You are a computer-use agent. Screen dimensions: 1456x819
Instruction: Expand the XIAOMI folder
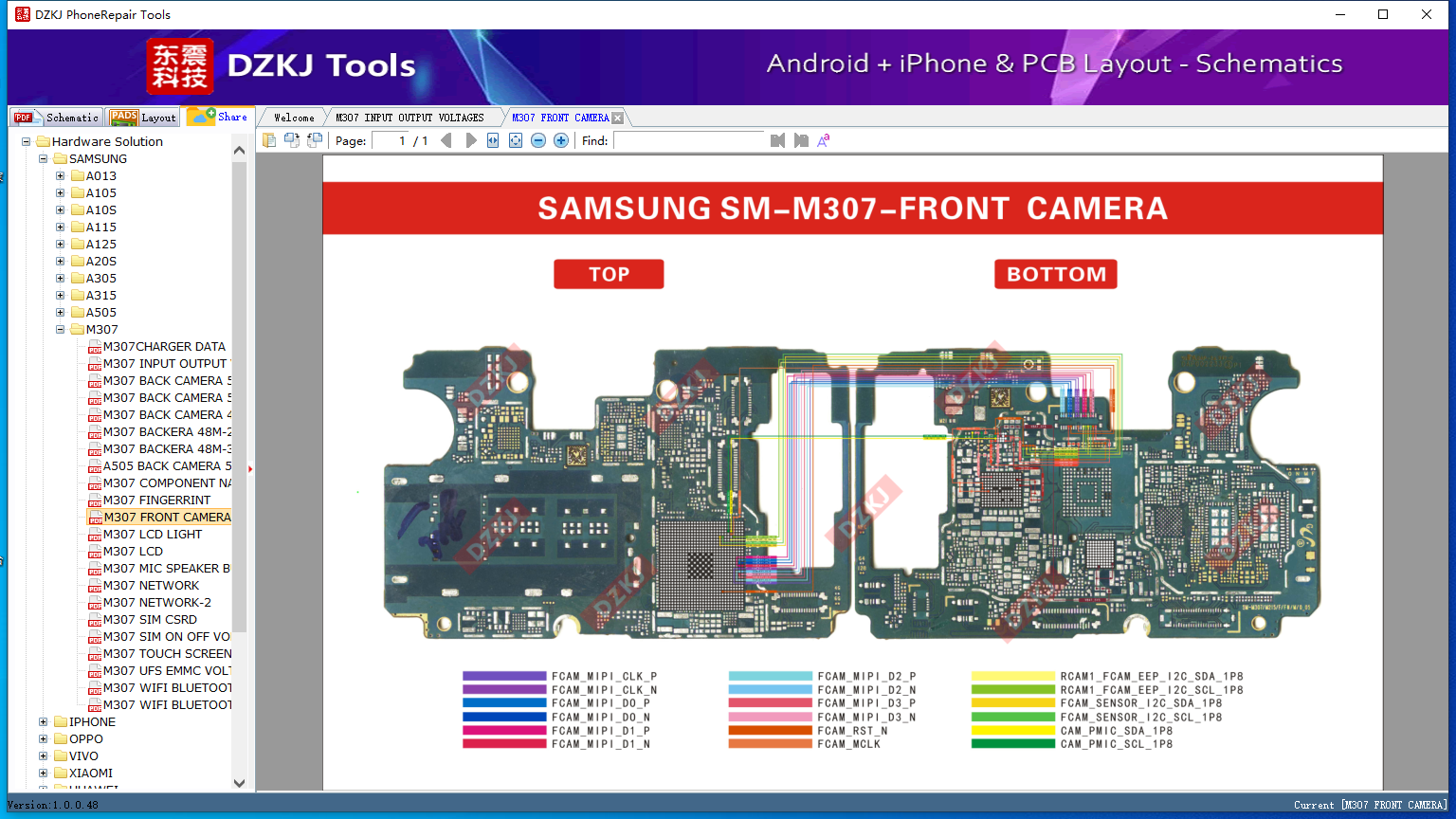43,773
